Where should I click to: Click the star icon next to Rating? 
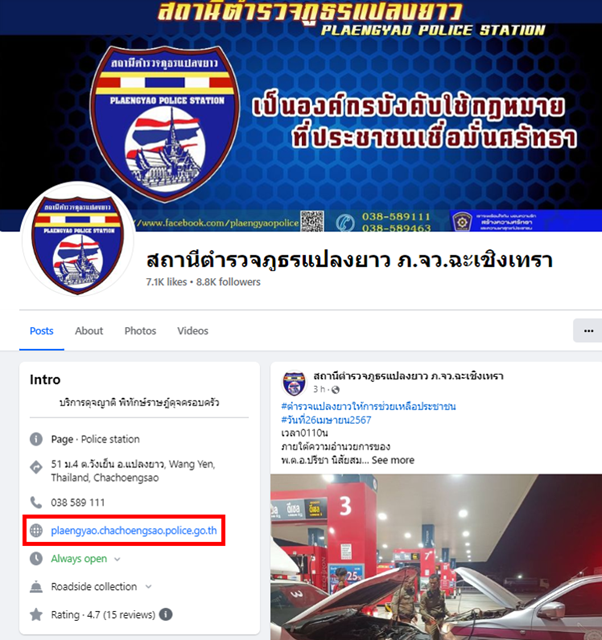point(36,615)
